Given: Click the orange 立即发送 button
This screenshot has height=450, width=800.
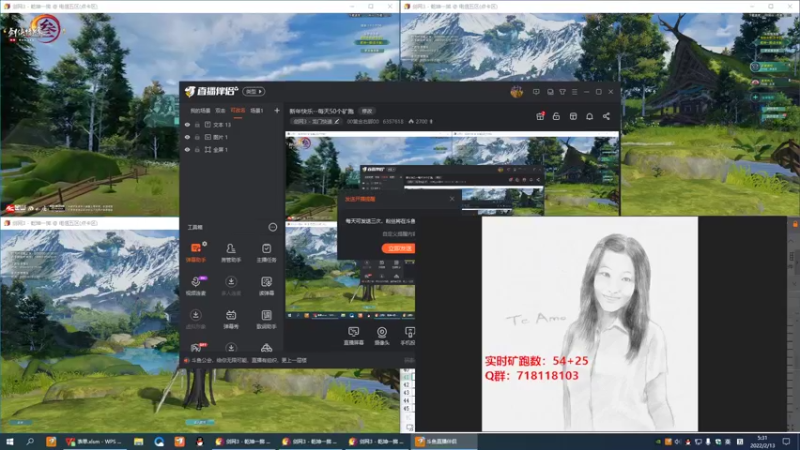Looking at the screenshot, I should click(398, 248).
